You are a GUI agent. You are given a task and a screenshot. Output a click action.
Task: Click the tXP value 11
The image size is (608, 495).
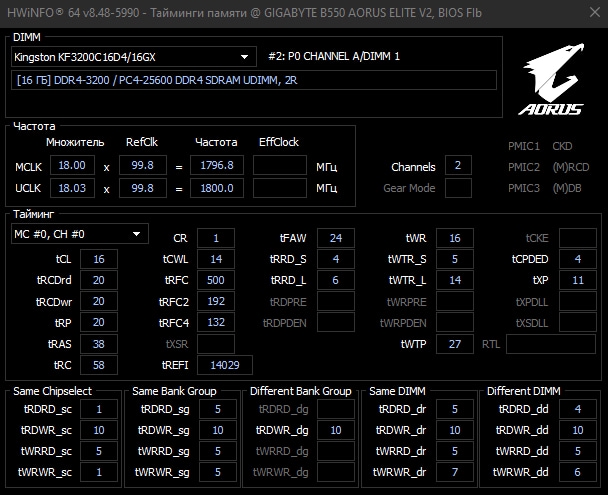[x=578, y=280]
